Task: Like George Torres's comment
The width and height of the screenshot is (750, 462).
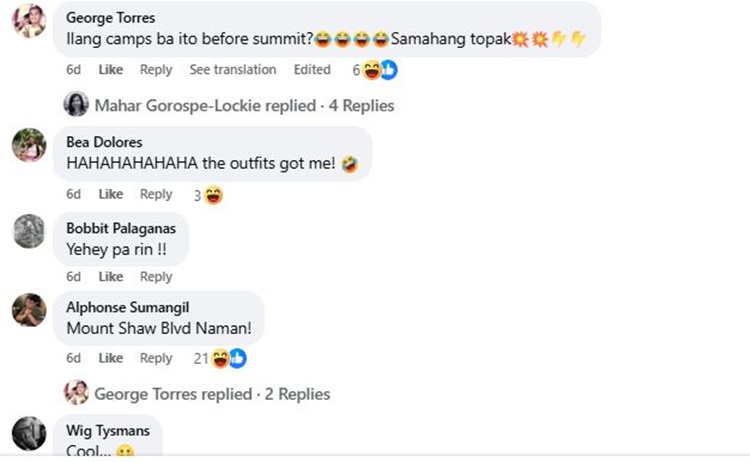Action: 111,70
